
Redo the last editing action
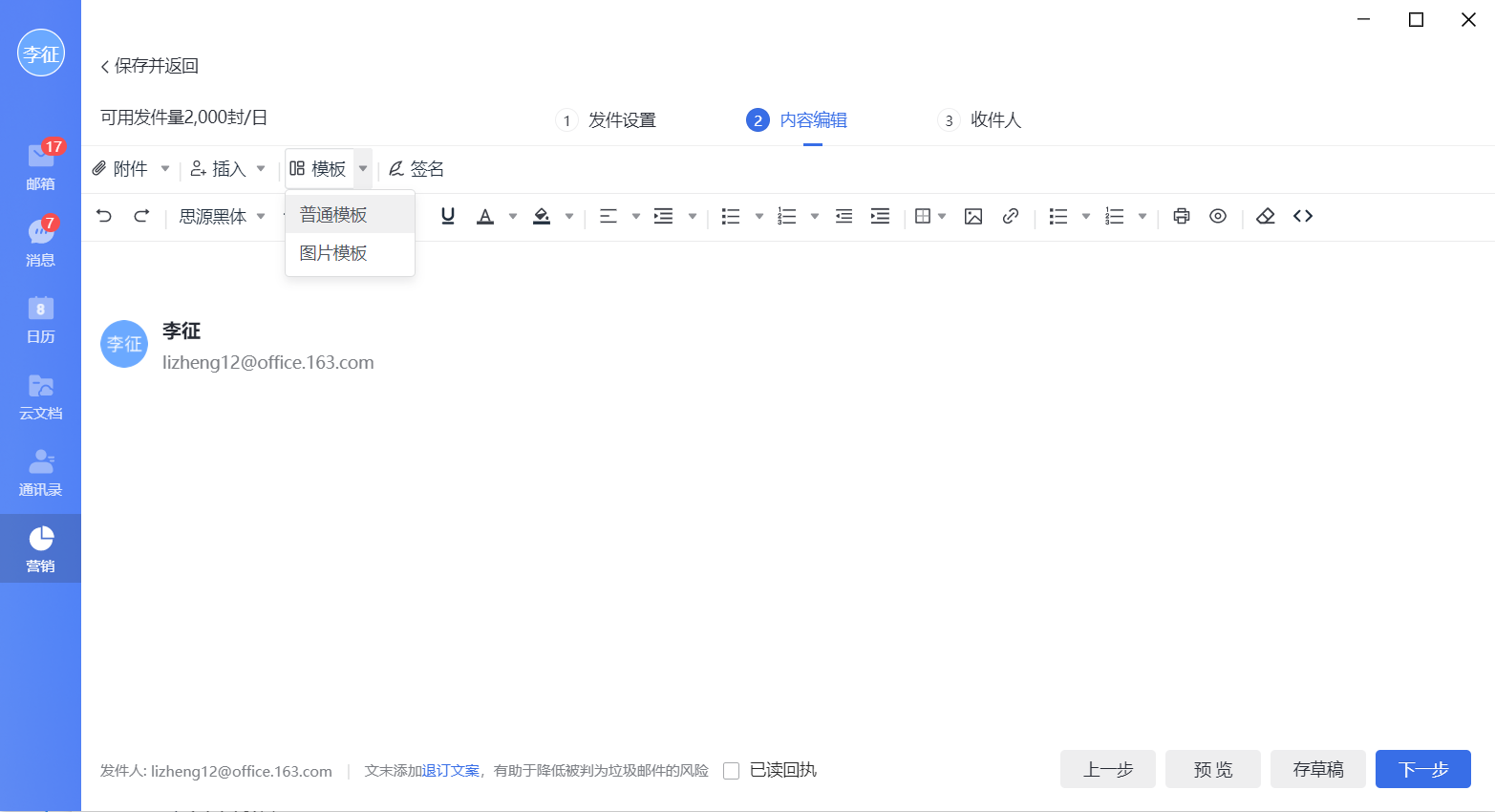[141, 216]
